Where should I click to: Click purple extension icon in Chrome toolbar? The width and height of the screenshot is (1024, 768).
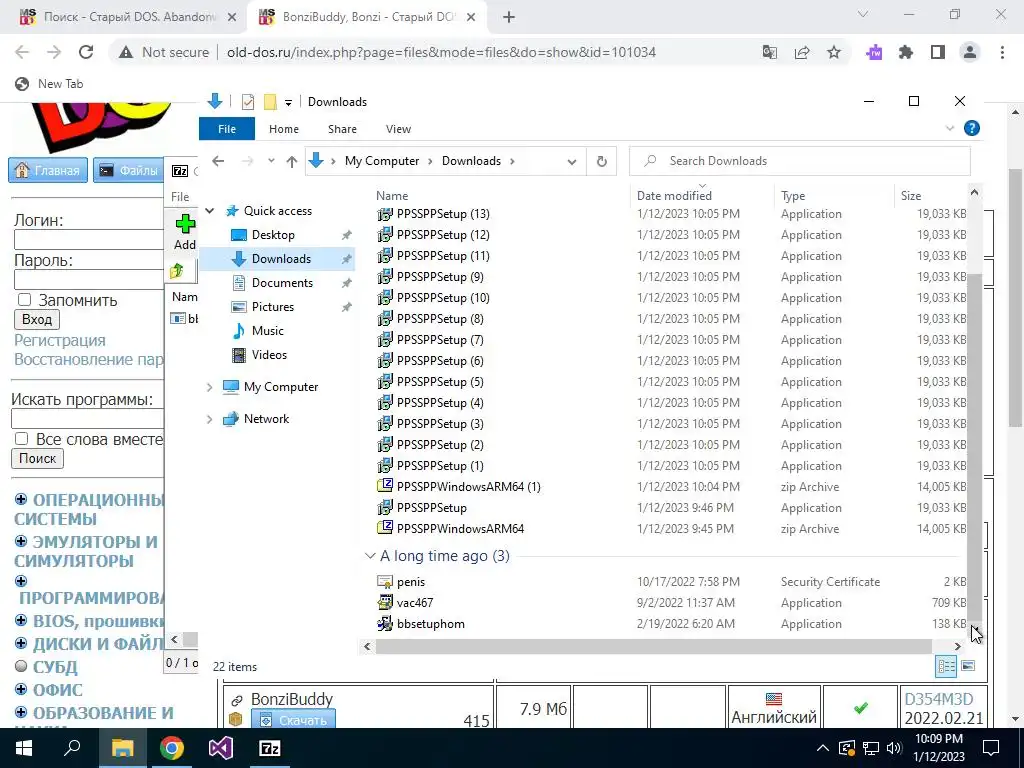874,52
